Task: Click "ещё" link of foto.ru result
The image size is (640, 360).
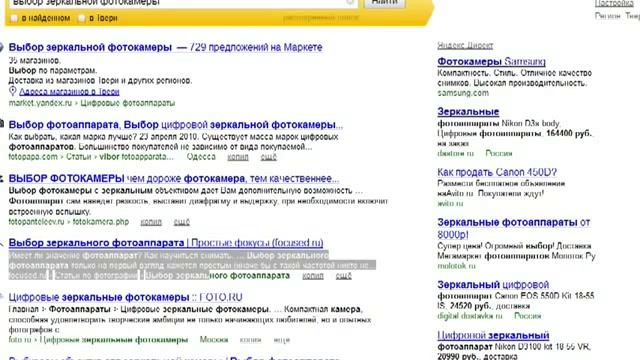Action: [x=282, y=340]
